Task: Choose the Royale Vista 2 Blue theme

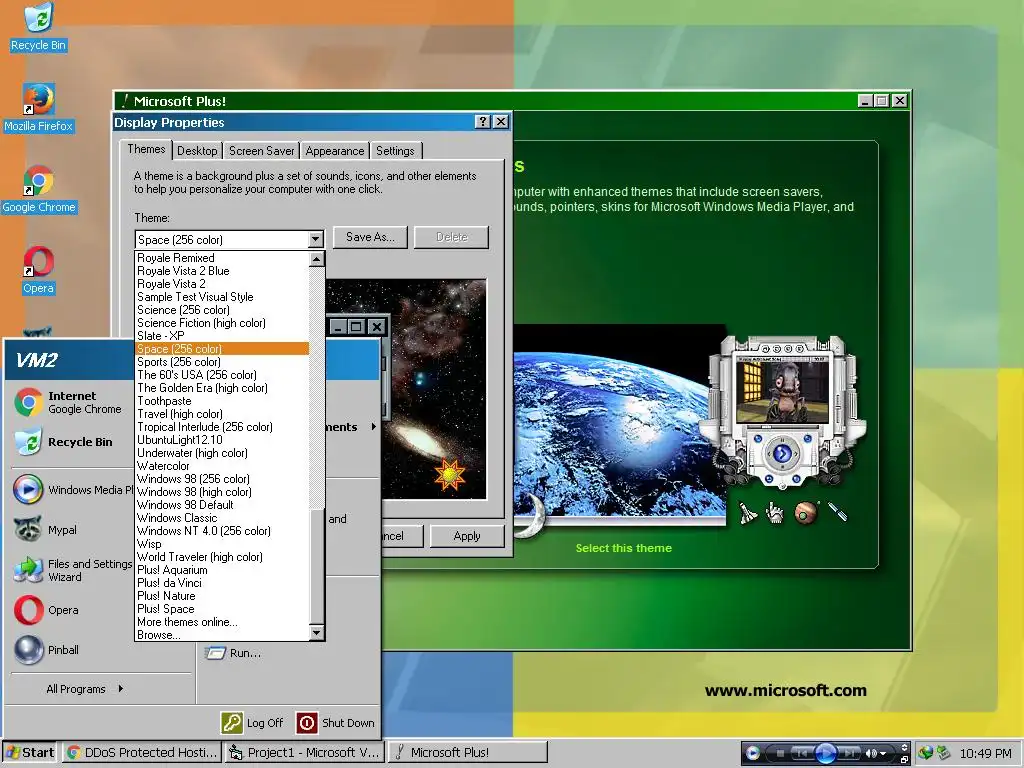Action: [x=221, y=271]
